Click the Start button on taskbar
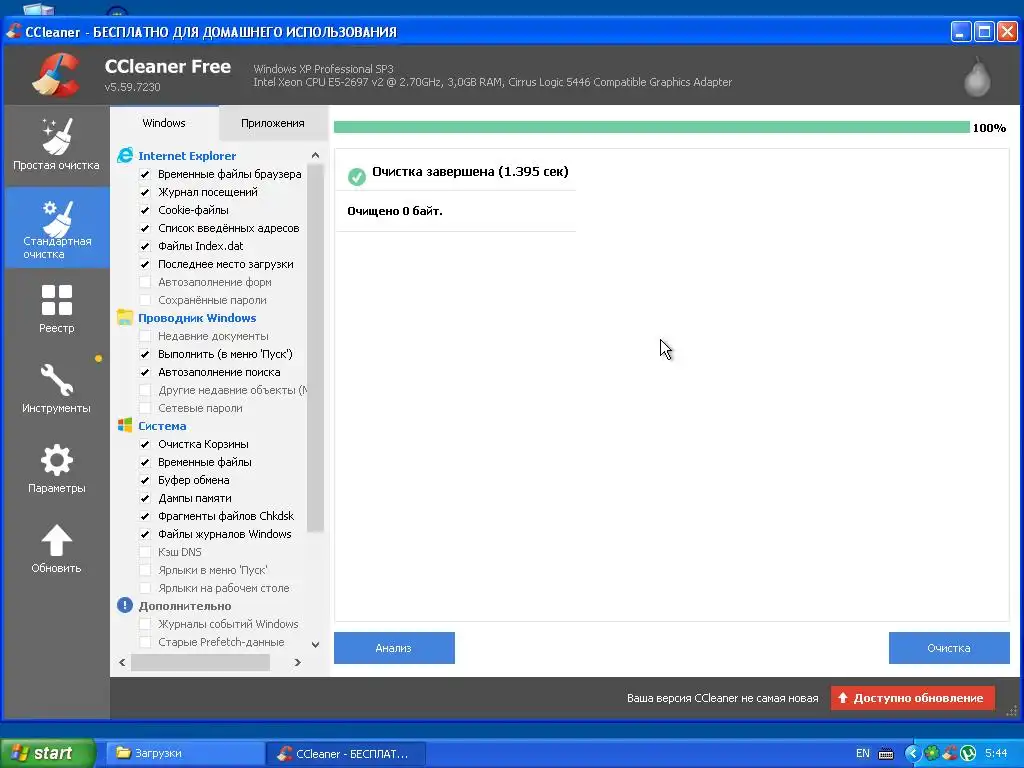 (47, 753)
